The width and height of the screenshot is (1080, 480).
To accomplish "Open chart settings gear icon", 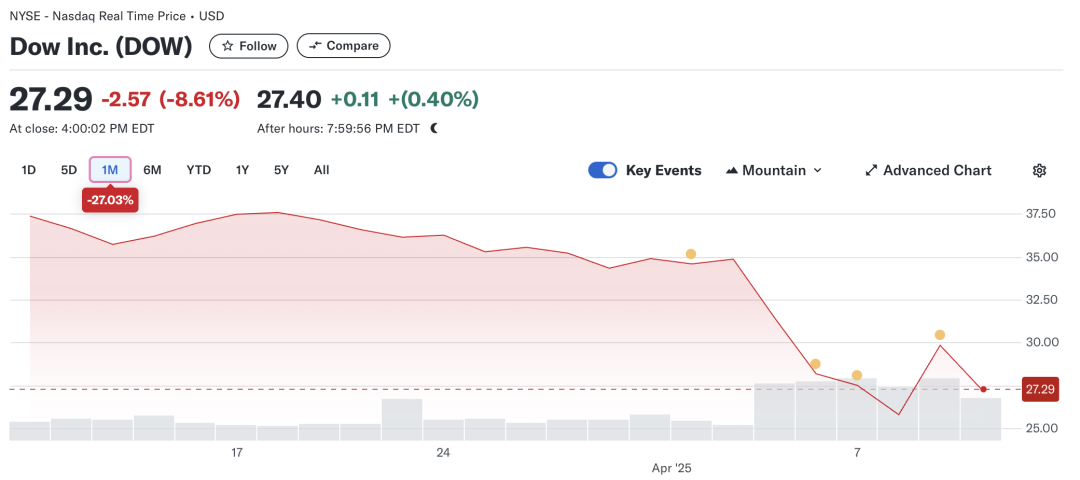I will tap(1039, 171).
